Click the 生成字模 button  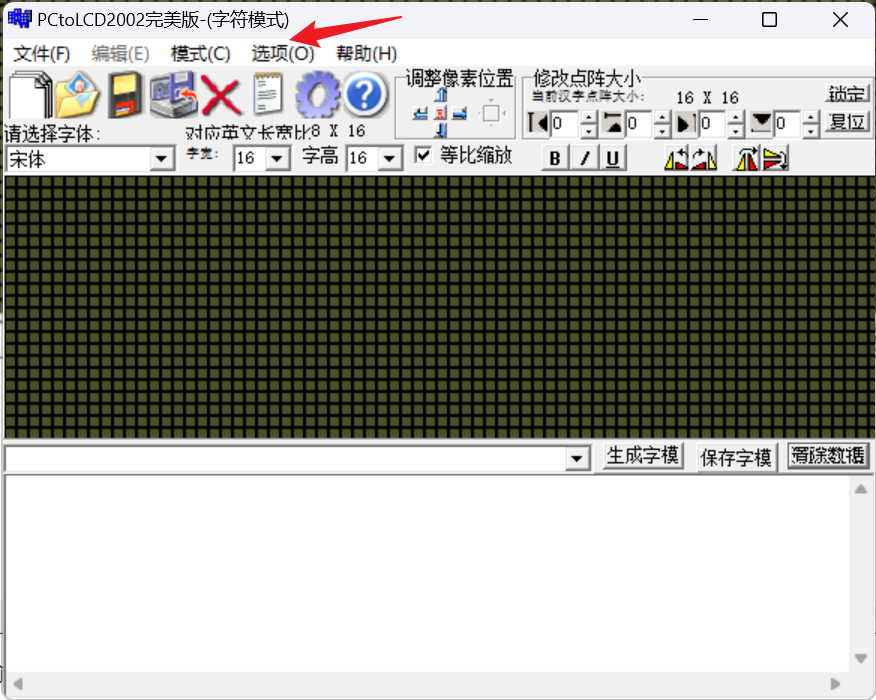pyautogui.click(x=642, y=456)
